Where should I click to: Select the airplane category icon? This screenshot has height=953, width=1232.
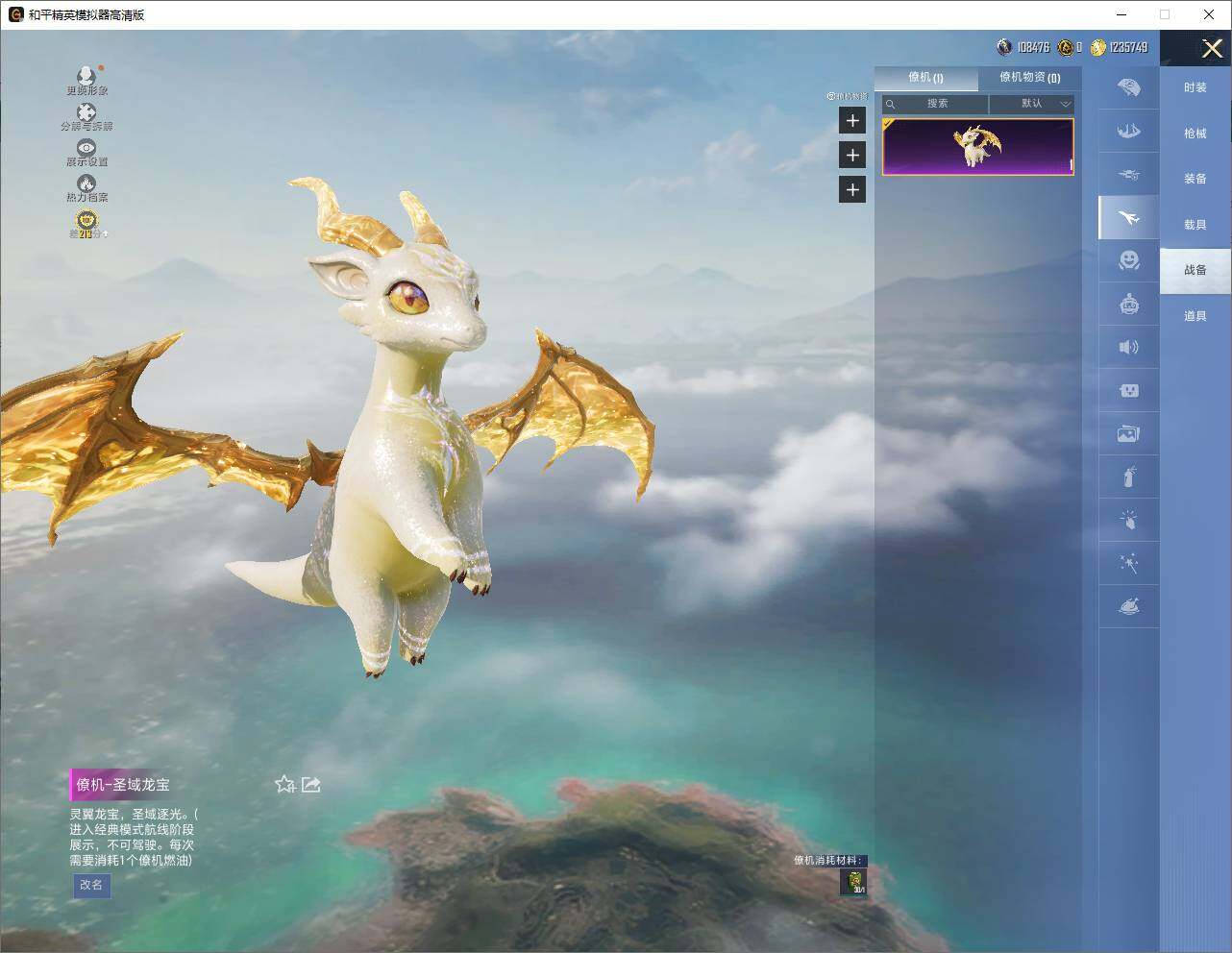[x=1129, y=217]
